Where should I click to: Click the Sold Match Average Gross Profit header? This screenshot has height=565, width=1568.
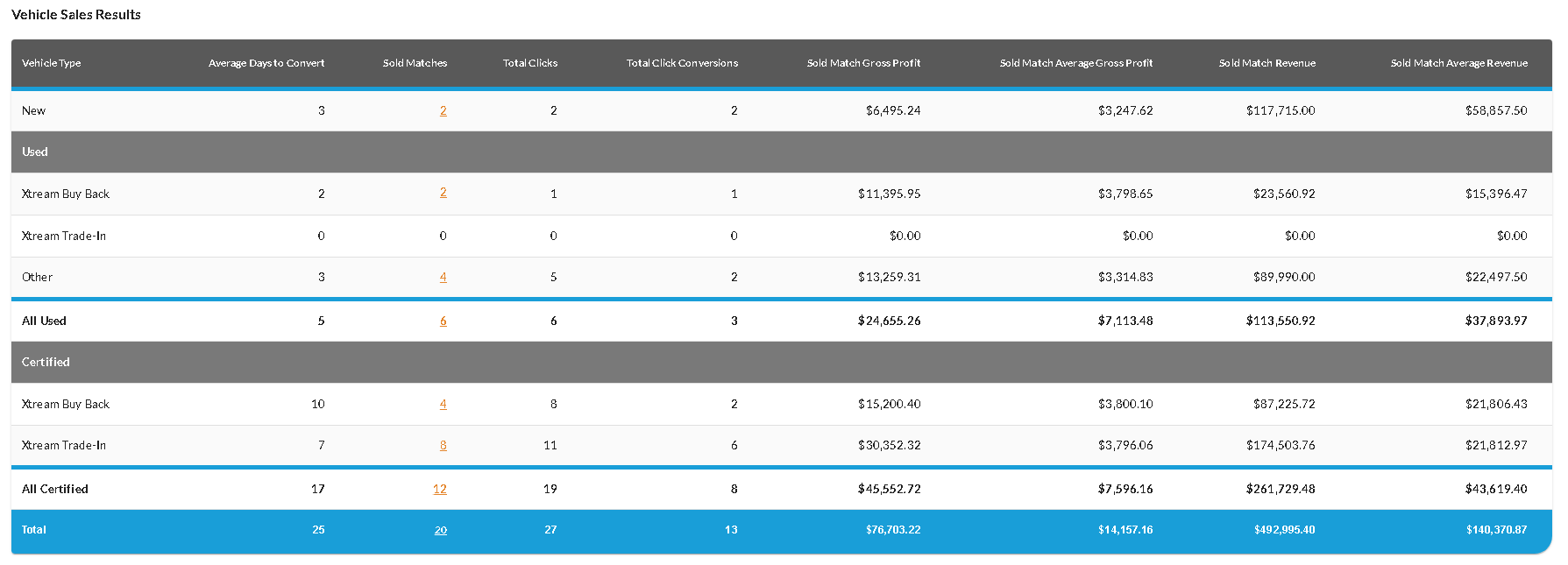click(x=1075, y=63)
